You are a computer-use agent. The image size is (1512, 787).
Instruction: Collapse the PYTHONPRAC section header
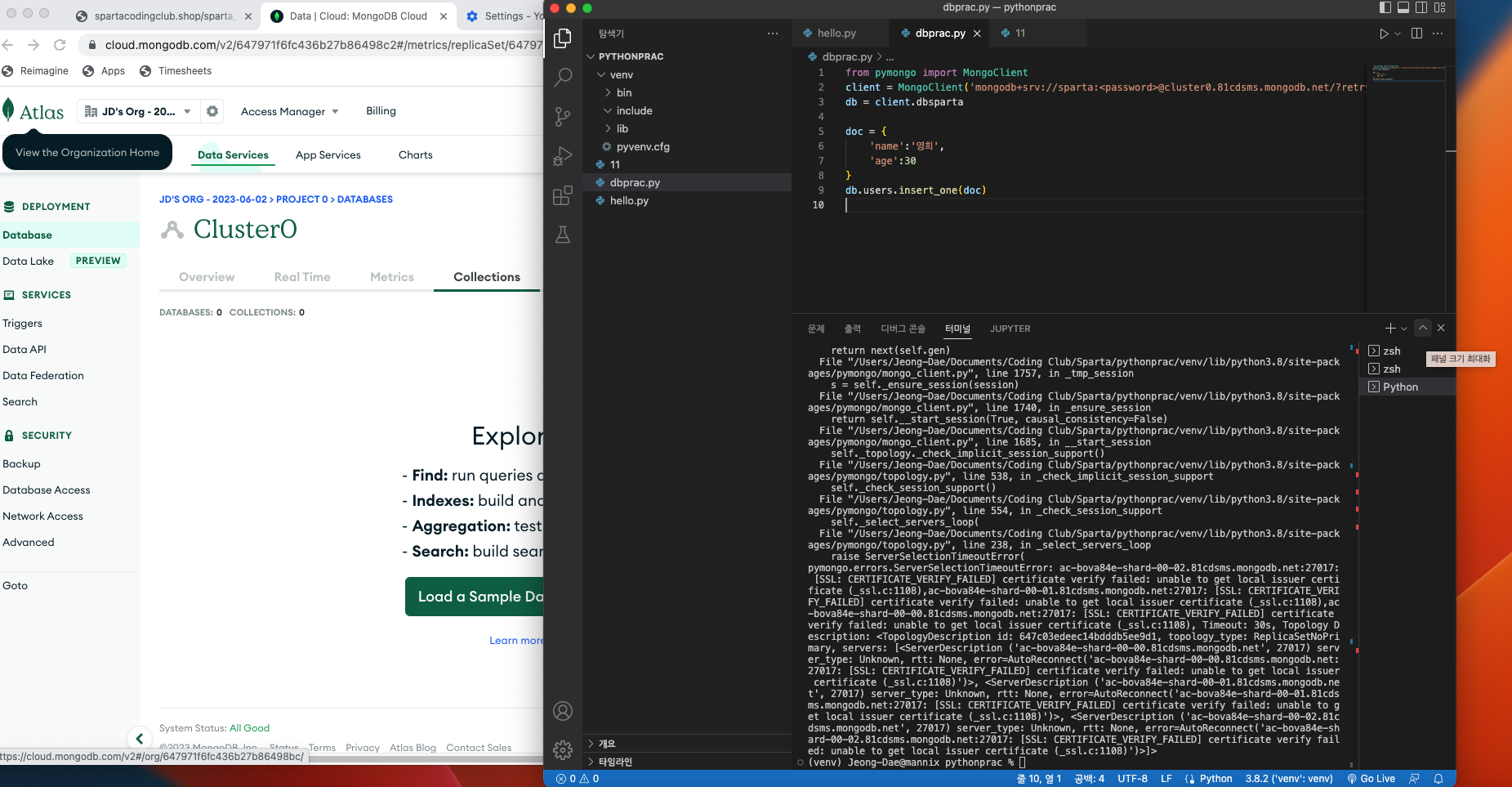tap(687, 56)
